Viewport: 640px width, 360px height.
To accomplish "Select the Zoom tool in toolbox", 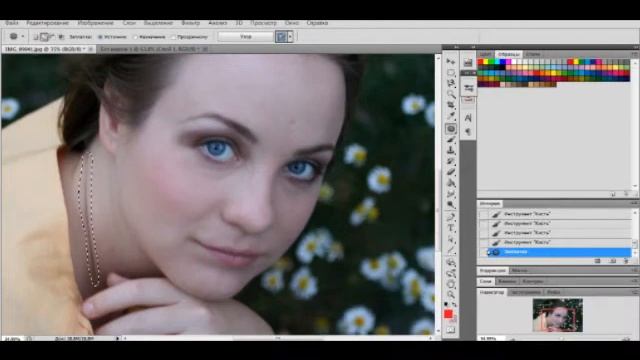I will click(451, 295).
